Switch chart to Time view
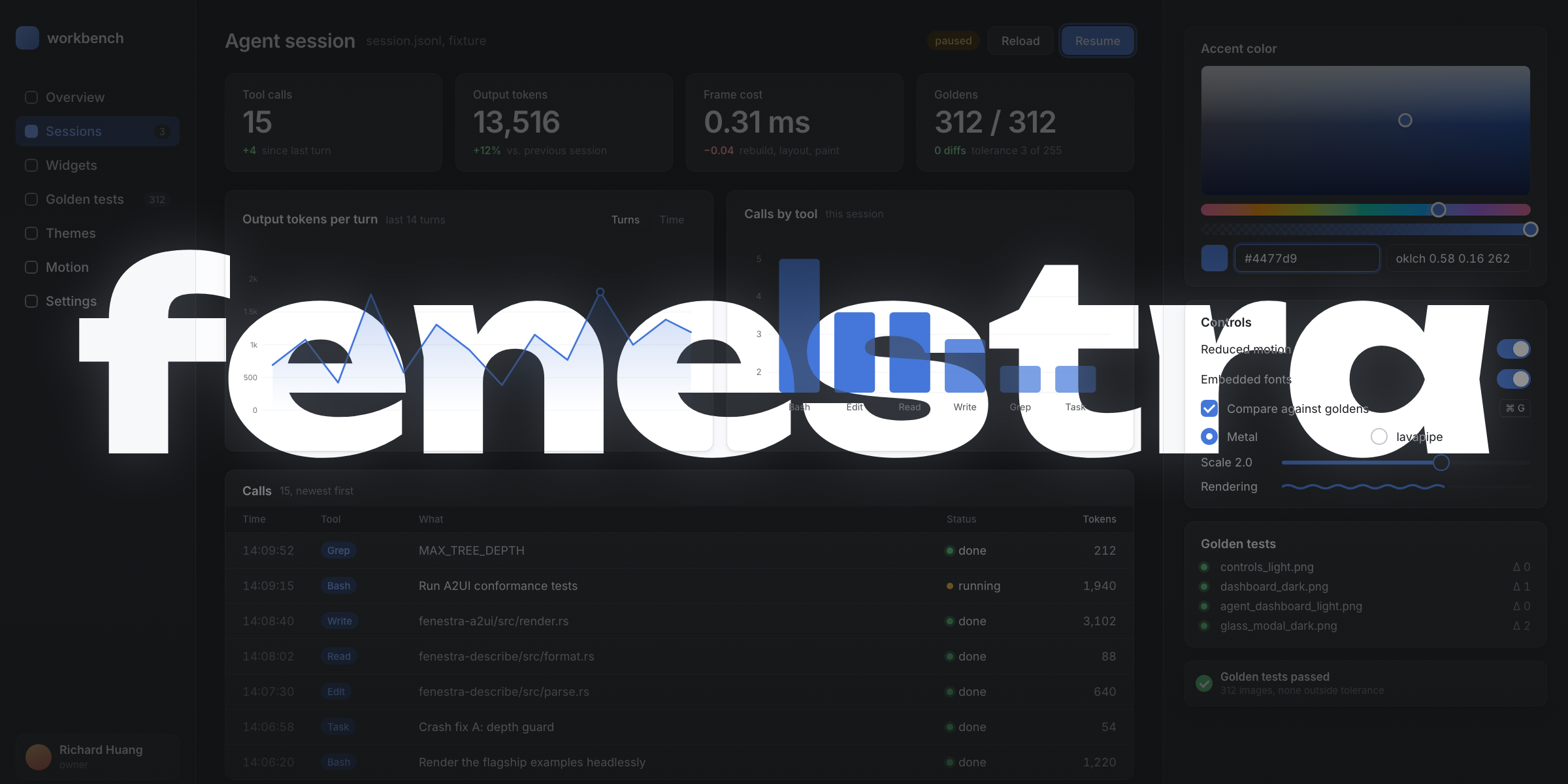 [672, 220]
